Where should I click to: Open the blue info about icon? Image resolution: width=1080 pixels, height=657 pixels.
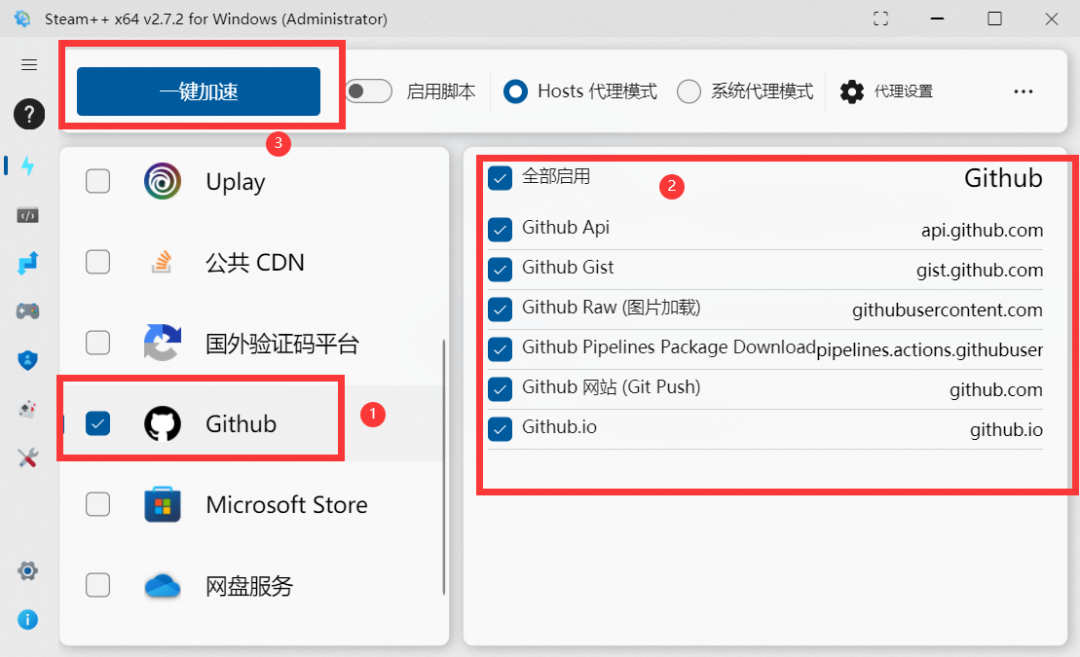click(x=28, y=620)
